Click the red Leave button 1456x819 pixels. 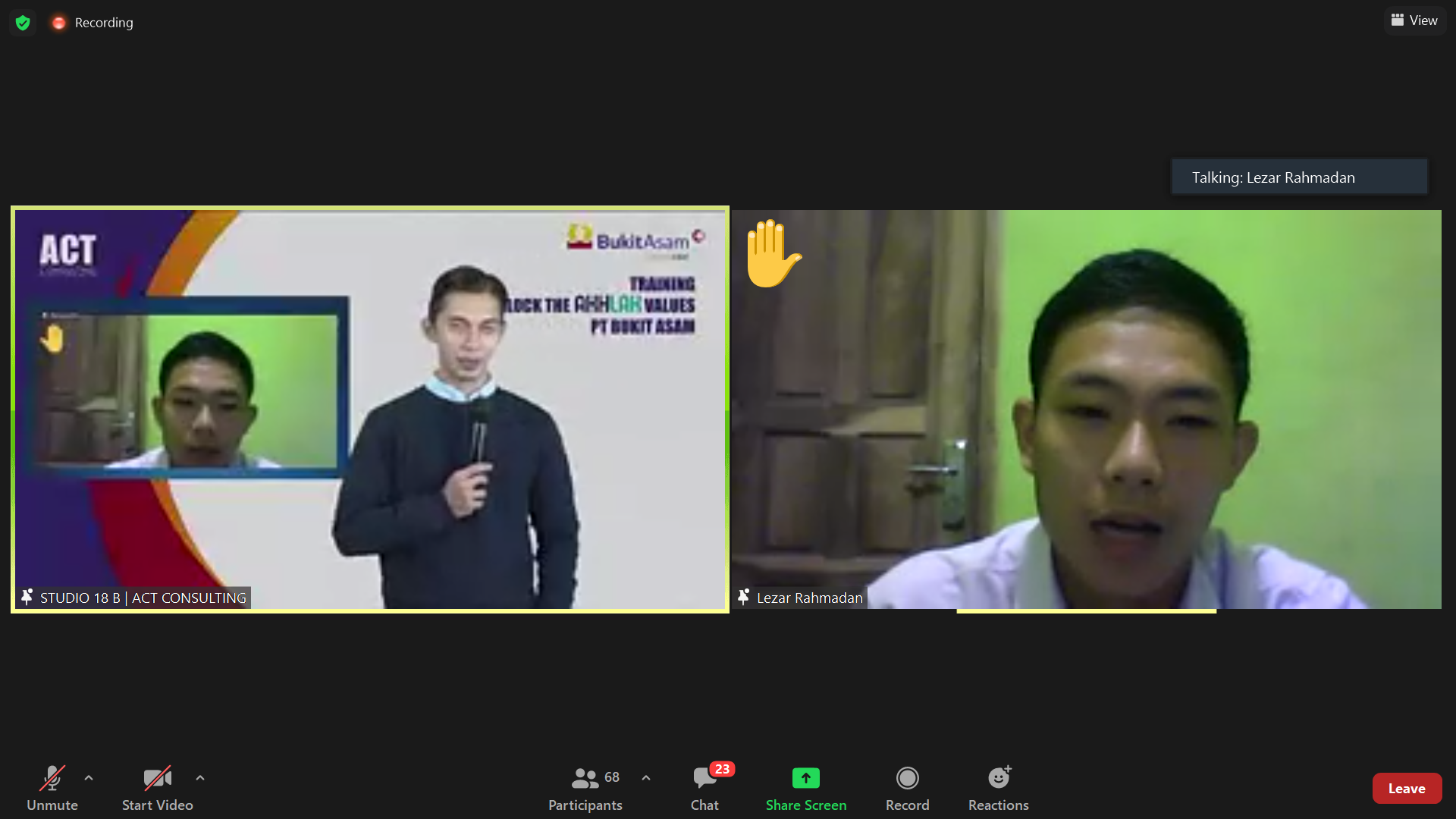[1406, 789]
